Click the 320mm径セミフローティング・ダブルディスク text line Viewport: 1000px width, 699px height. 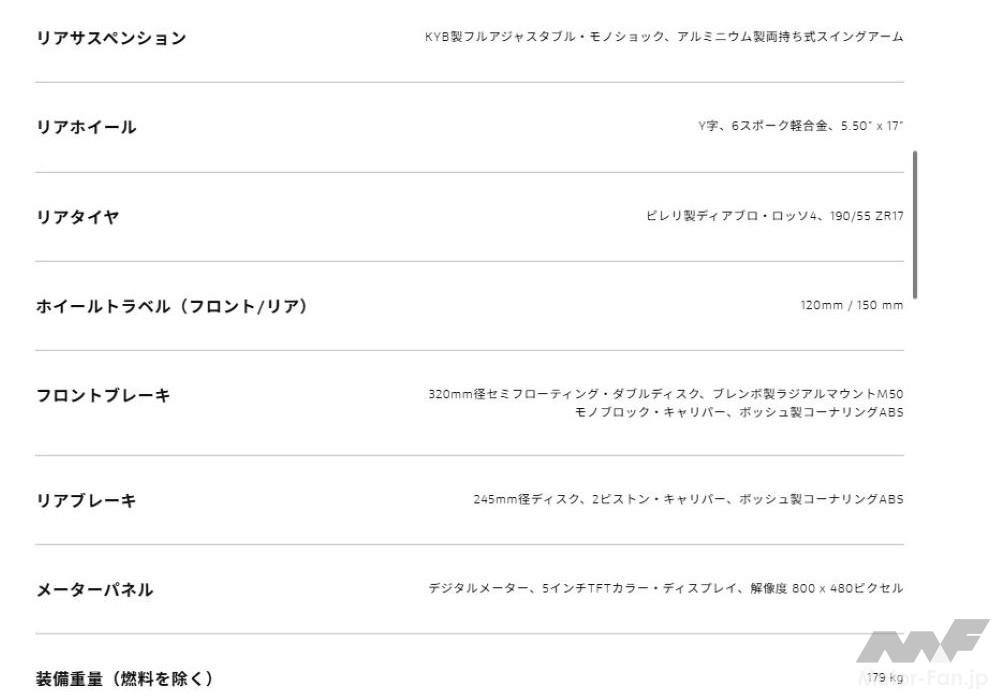tap(665, 394)
